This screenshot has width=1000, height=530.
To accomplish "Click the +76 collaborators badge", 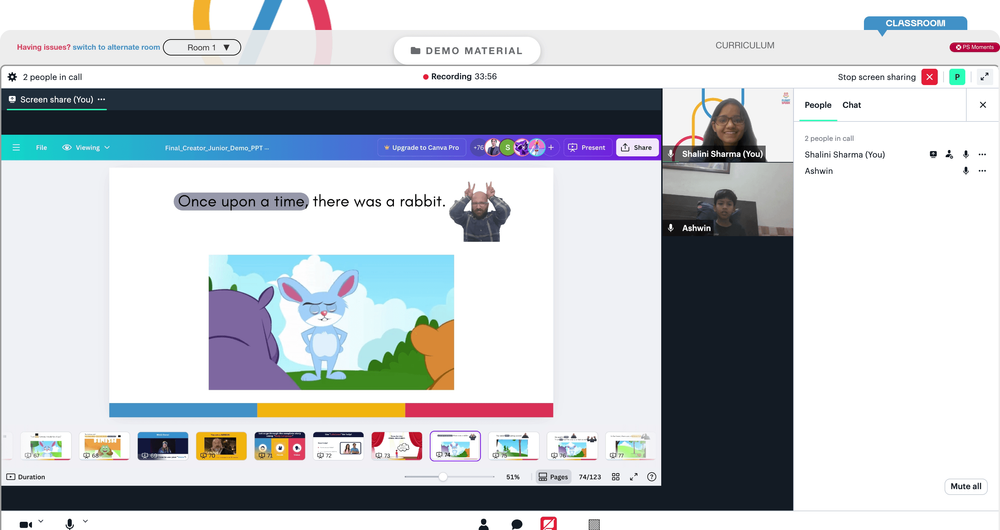I will [478, 147].
